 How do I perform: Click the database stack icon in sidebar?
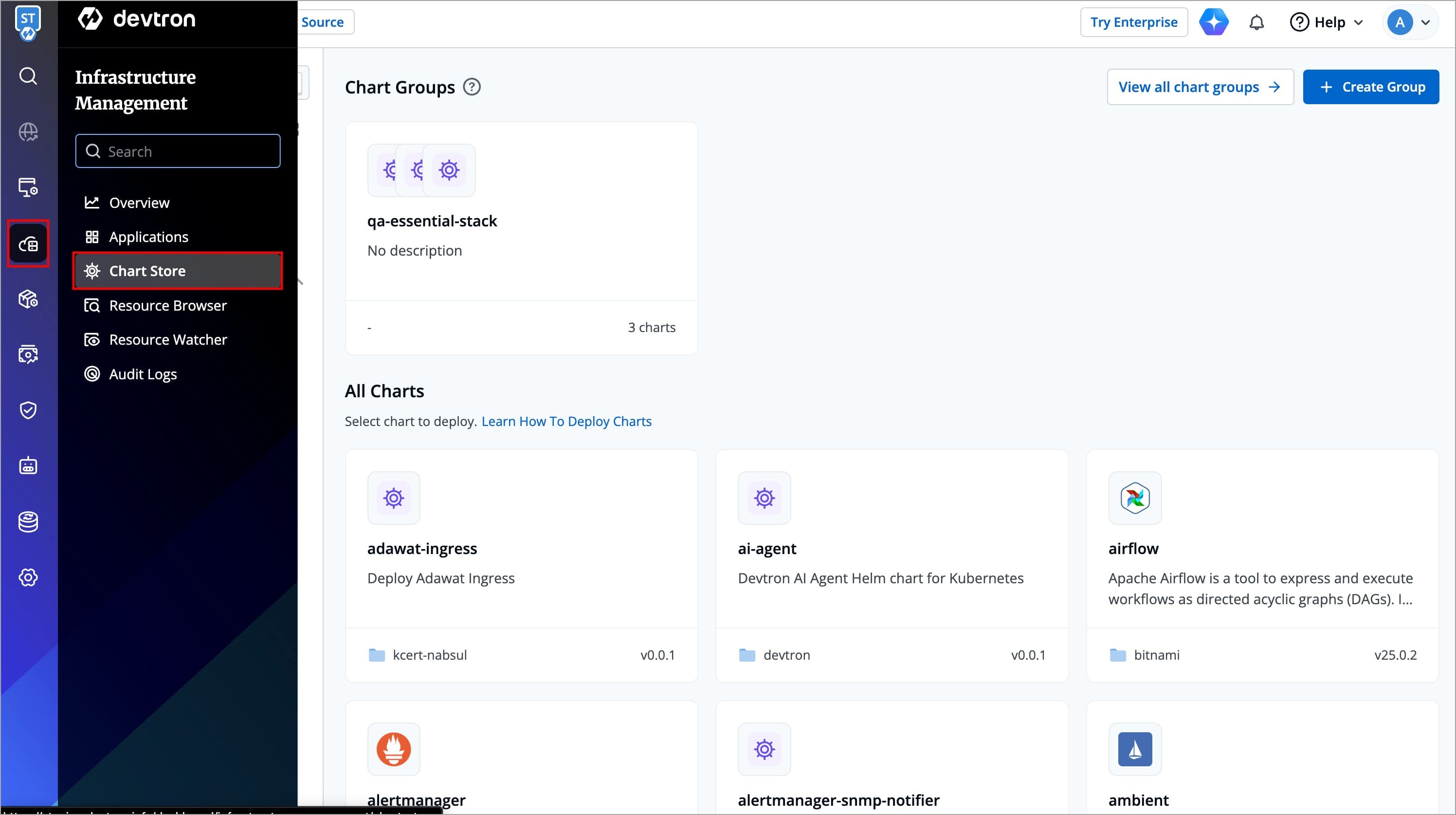(28, 521)
